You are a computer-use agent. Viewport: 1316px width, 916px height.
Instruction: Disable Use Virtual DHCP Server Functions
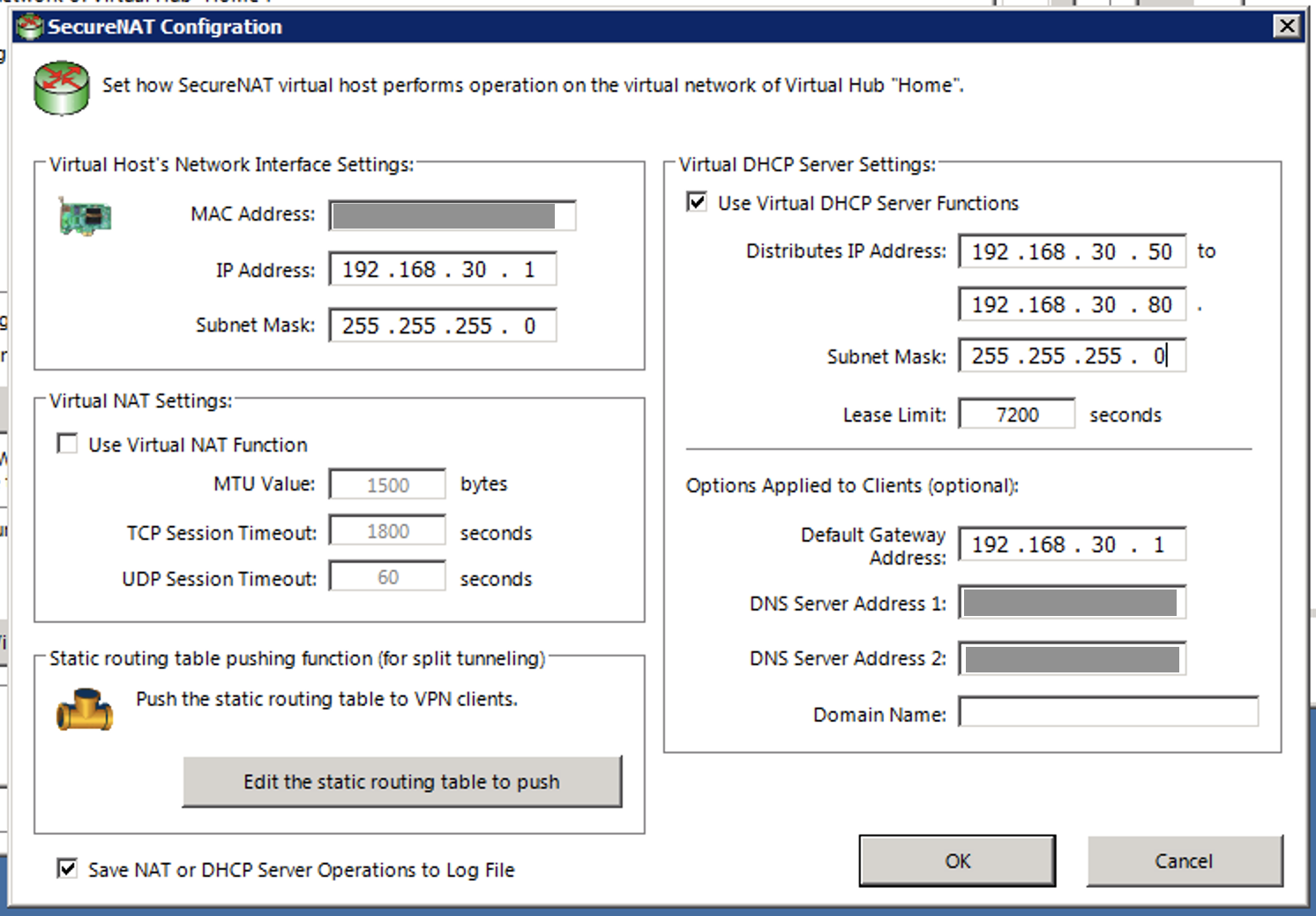coord(697,202)
